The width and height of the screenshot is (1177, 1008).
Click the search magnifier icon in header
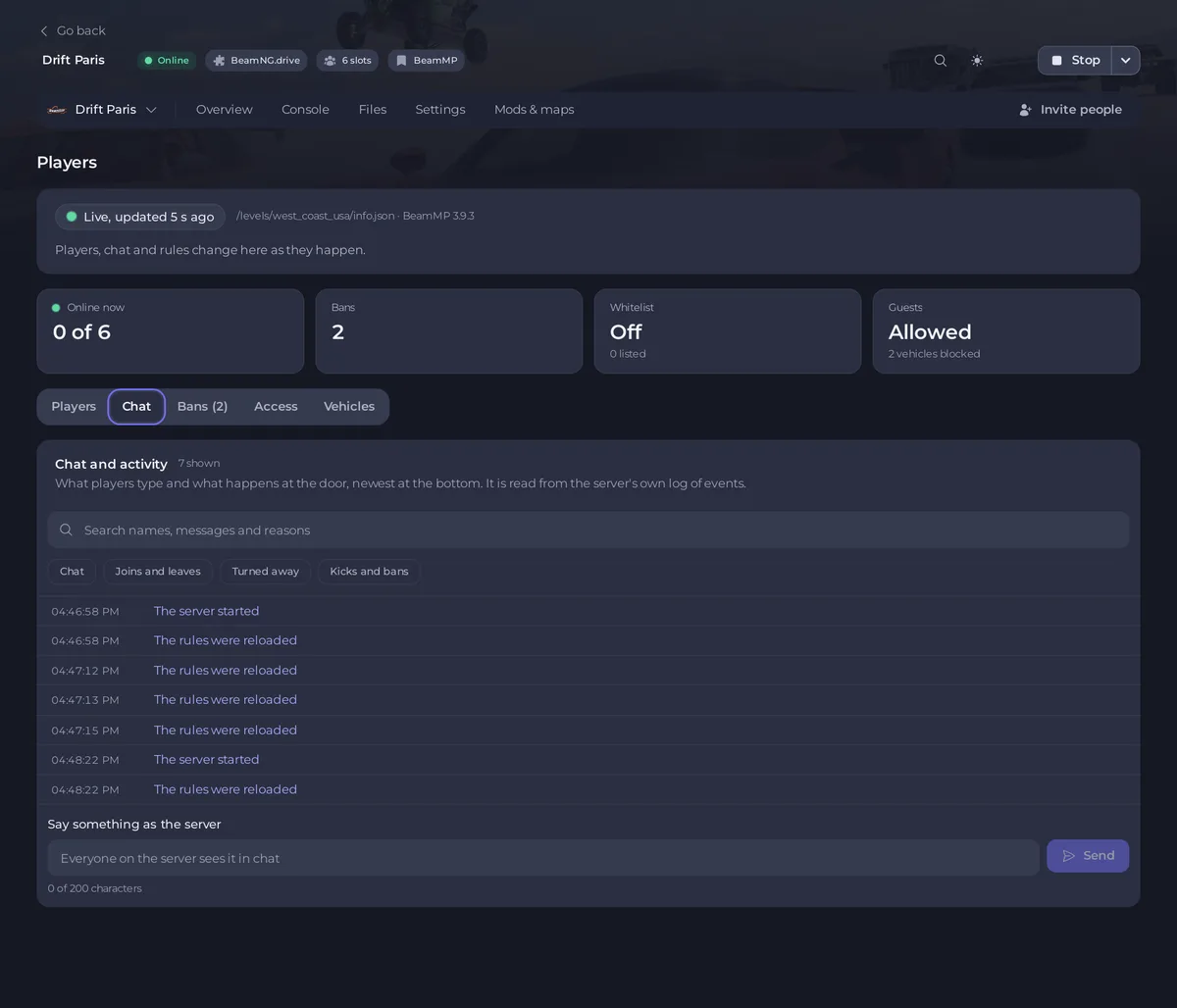[940, 61]
